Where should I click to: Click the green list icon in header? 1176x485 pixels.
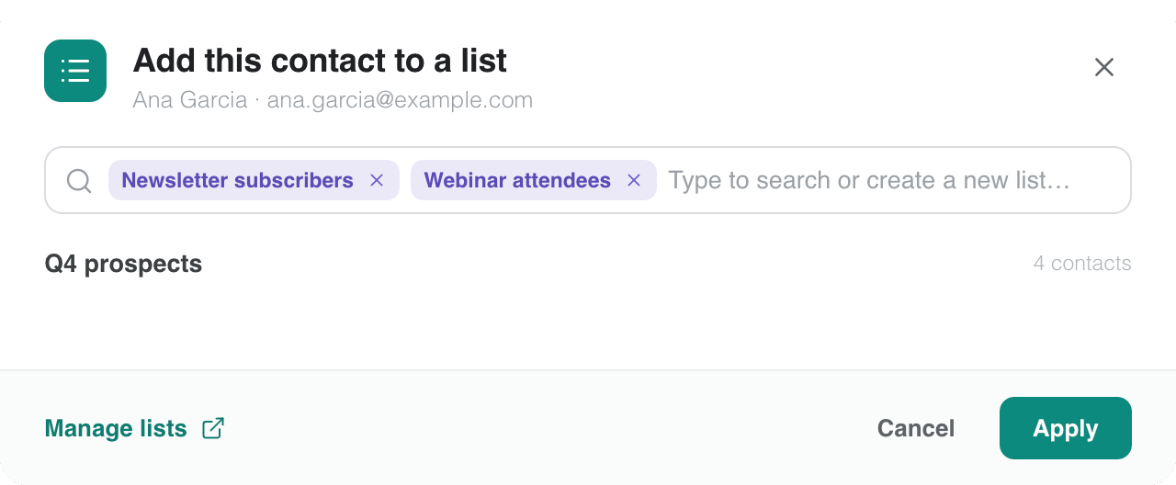[x=75, y=70]
